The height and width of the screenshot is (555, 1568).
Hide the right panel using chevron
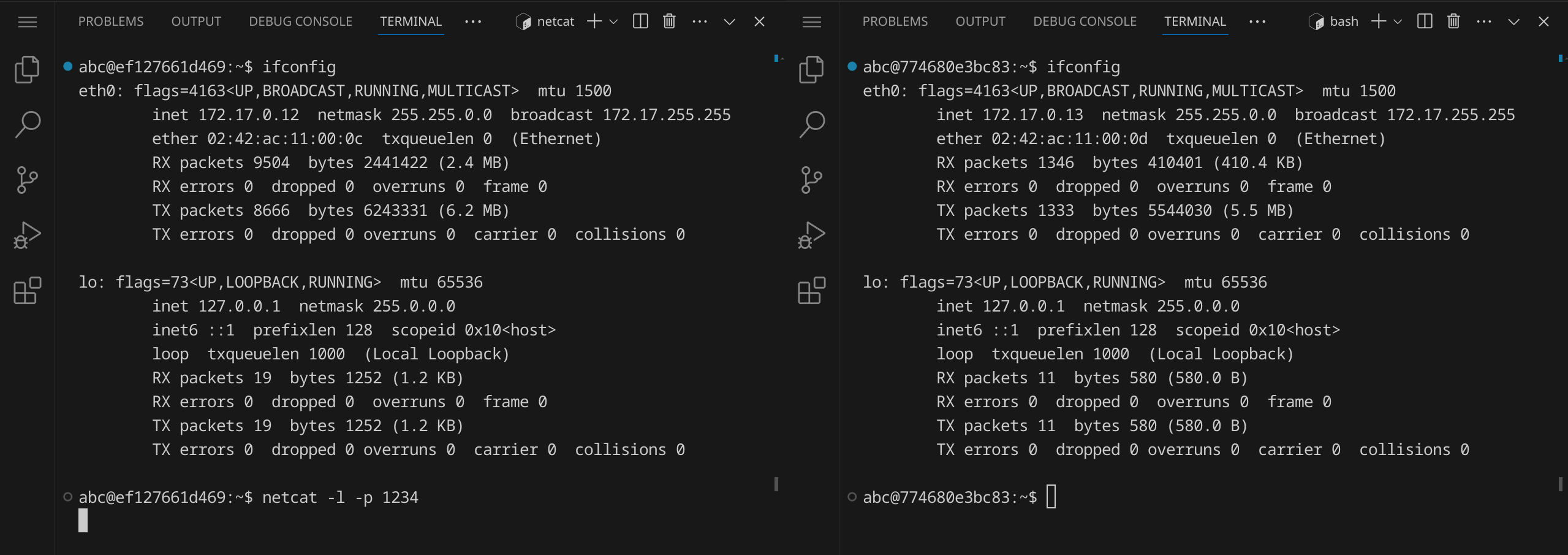click(1513, 21)
